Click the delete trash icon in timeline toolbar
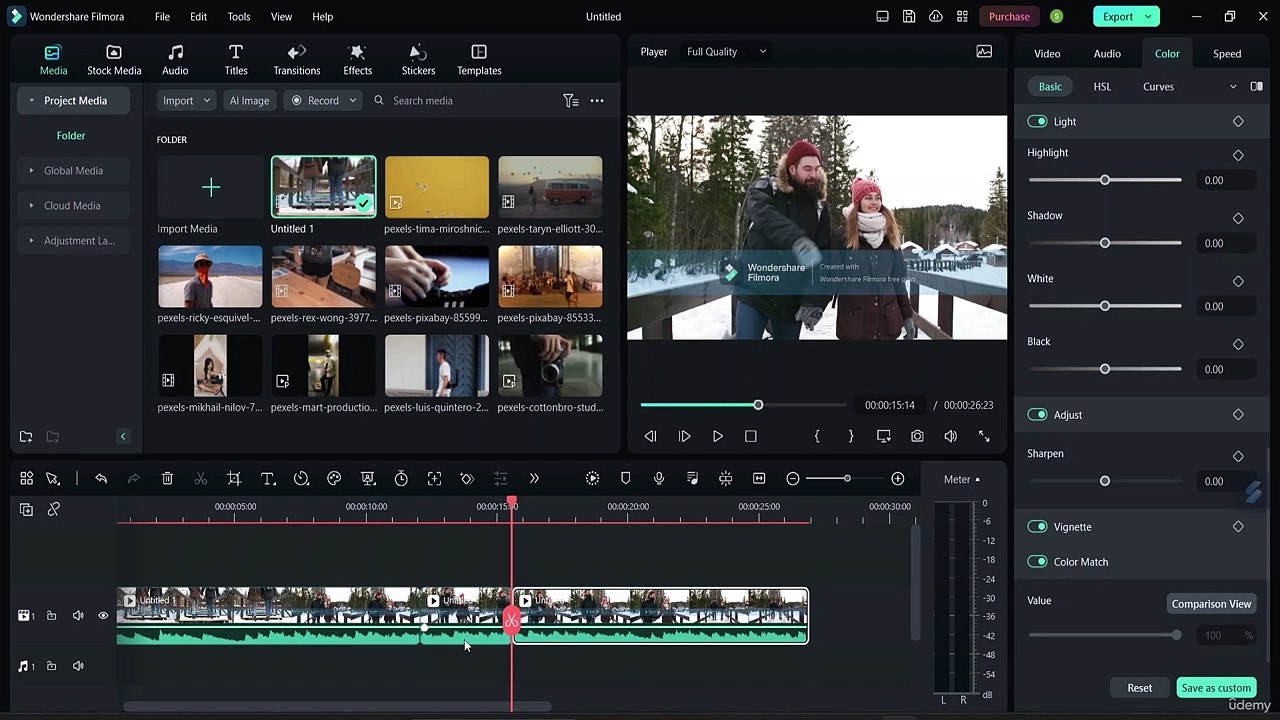The height and width of the screenshot is (720, 1280). click(167, 479)
